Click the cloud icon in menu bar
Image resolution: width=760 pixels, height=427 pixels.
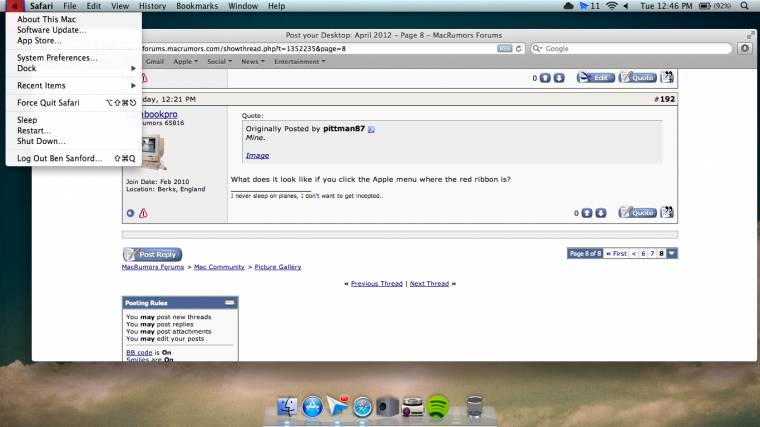point(569,6)
